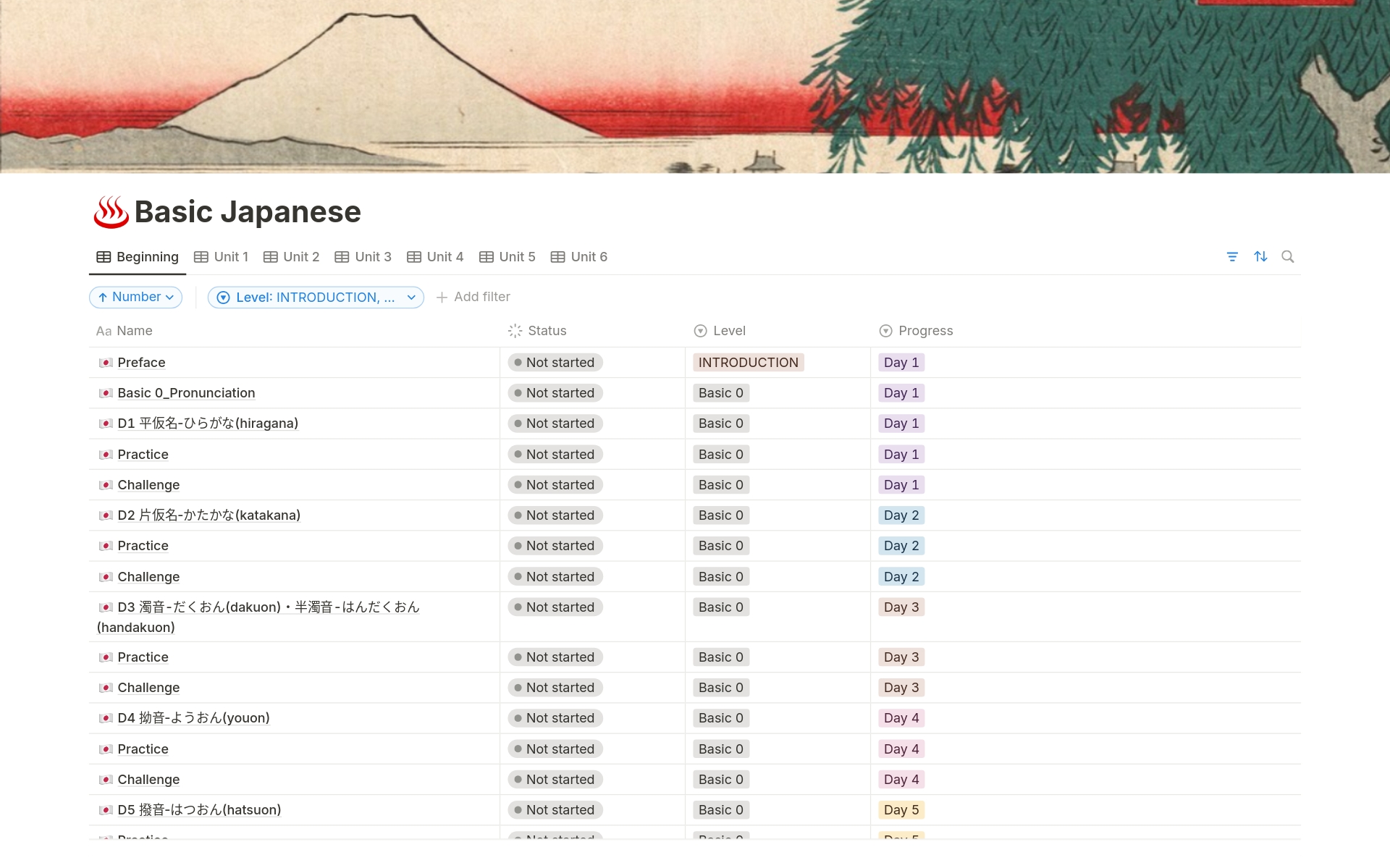
Task: Click the INTRODUCTION level tag
Action: coord(748,363)
